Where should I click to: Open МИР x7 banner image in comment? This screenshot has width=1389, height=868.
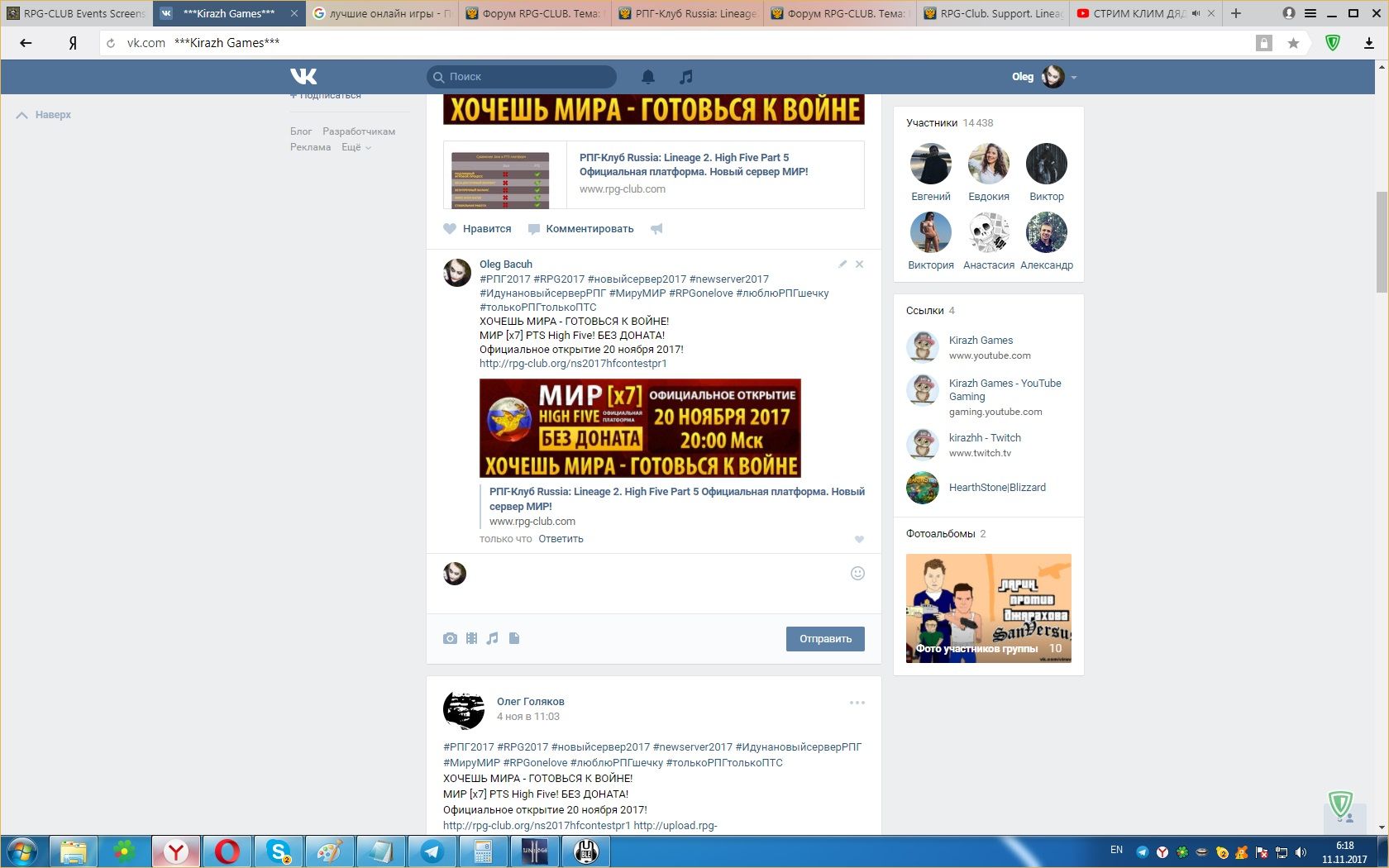coord(640,428)
